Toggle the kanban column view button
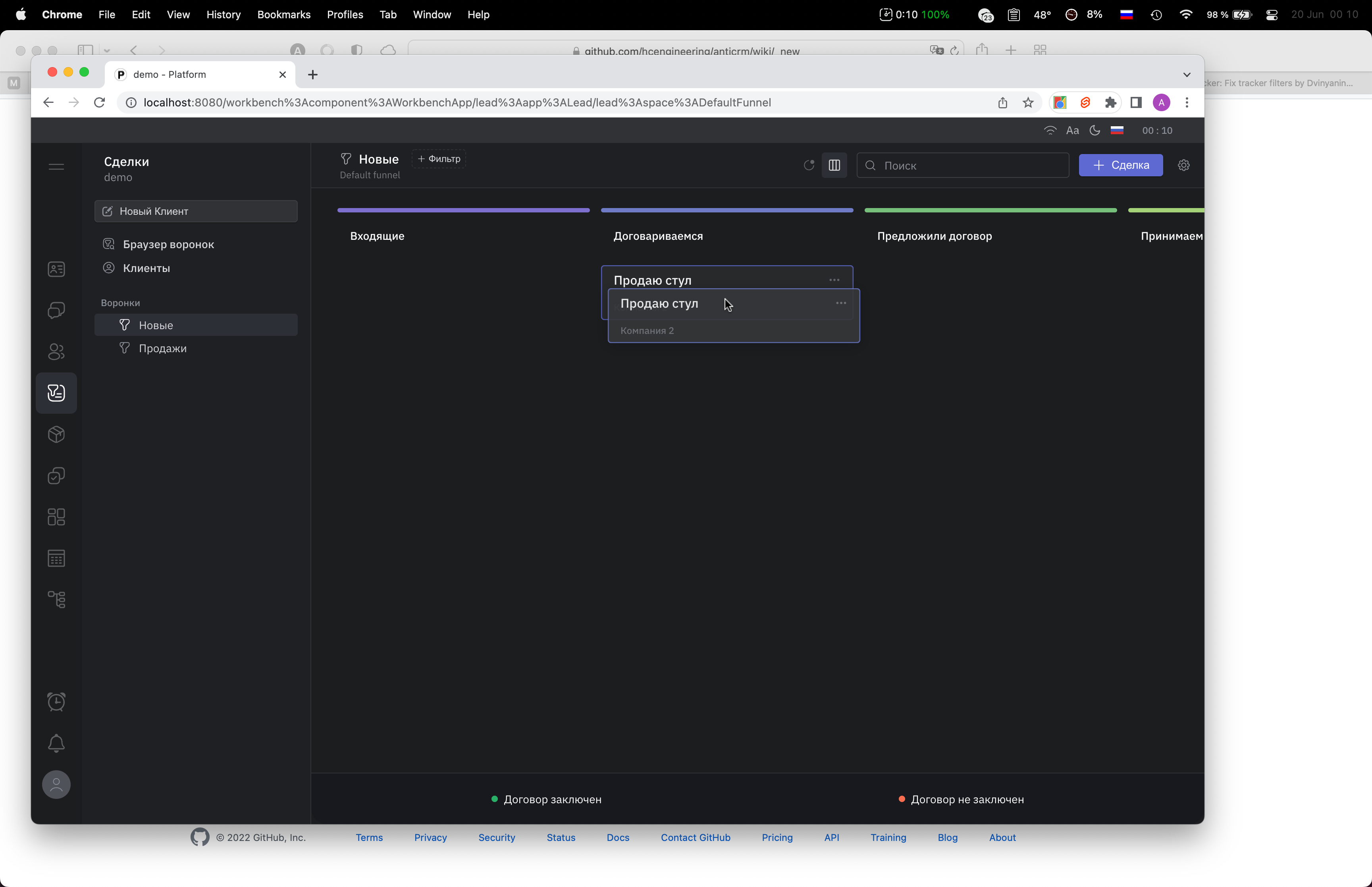1372x887 pixels. [834, 165]
